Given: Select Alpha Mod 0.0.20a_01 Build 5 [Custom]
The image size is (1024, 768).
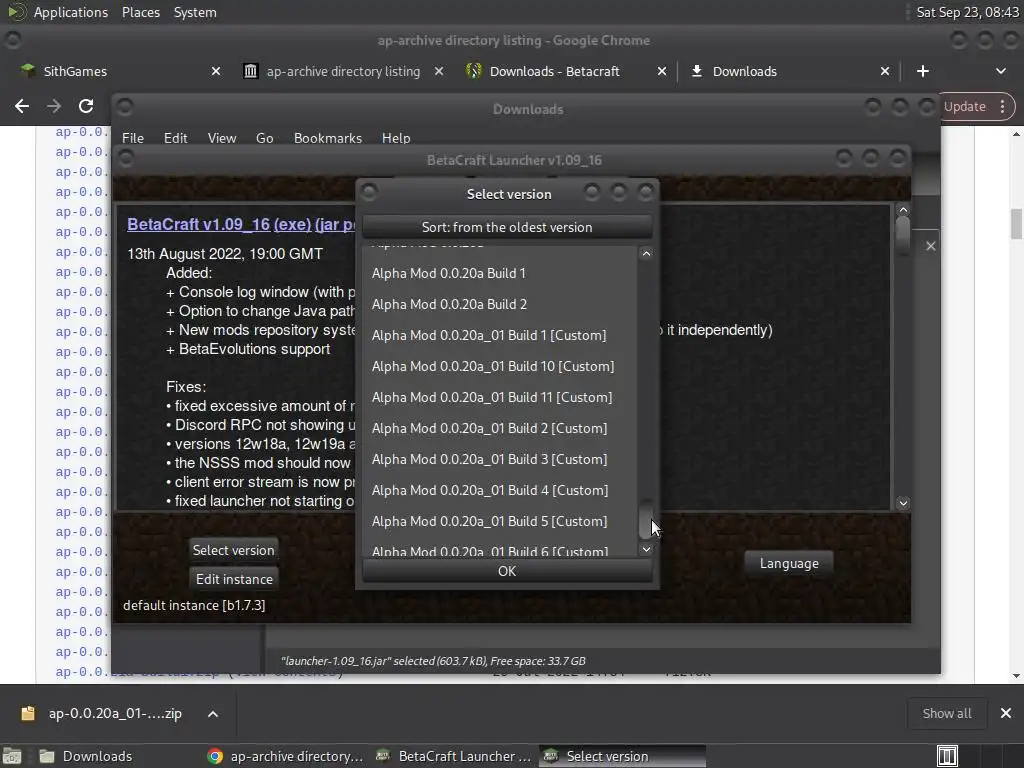Looking at the screenshot, I should coord(500,521).
